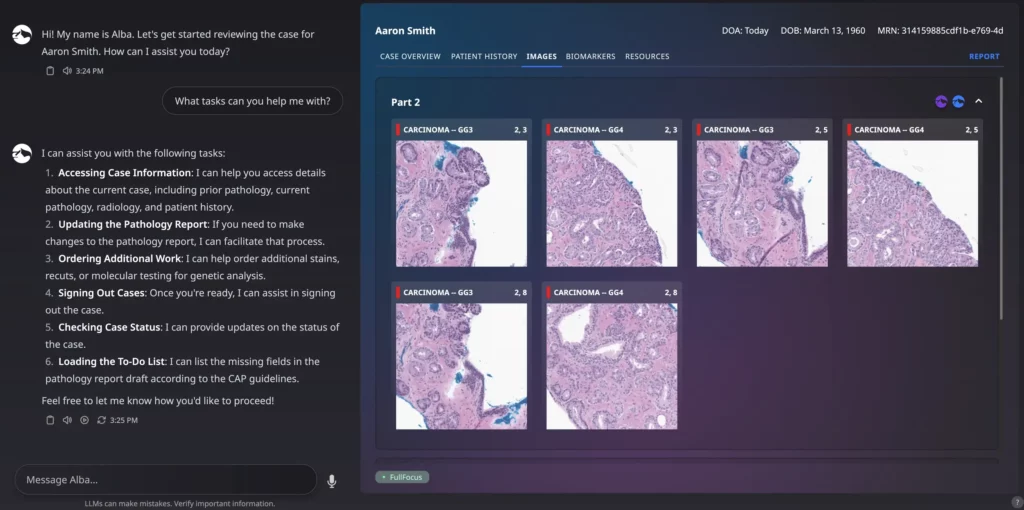Switch to the Patient History tab
This screenshot has height=510, width=1024.
coord(484,57)
